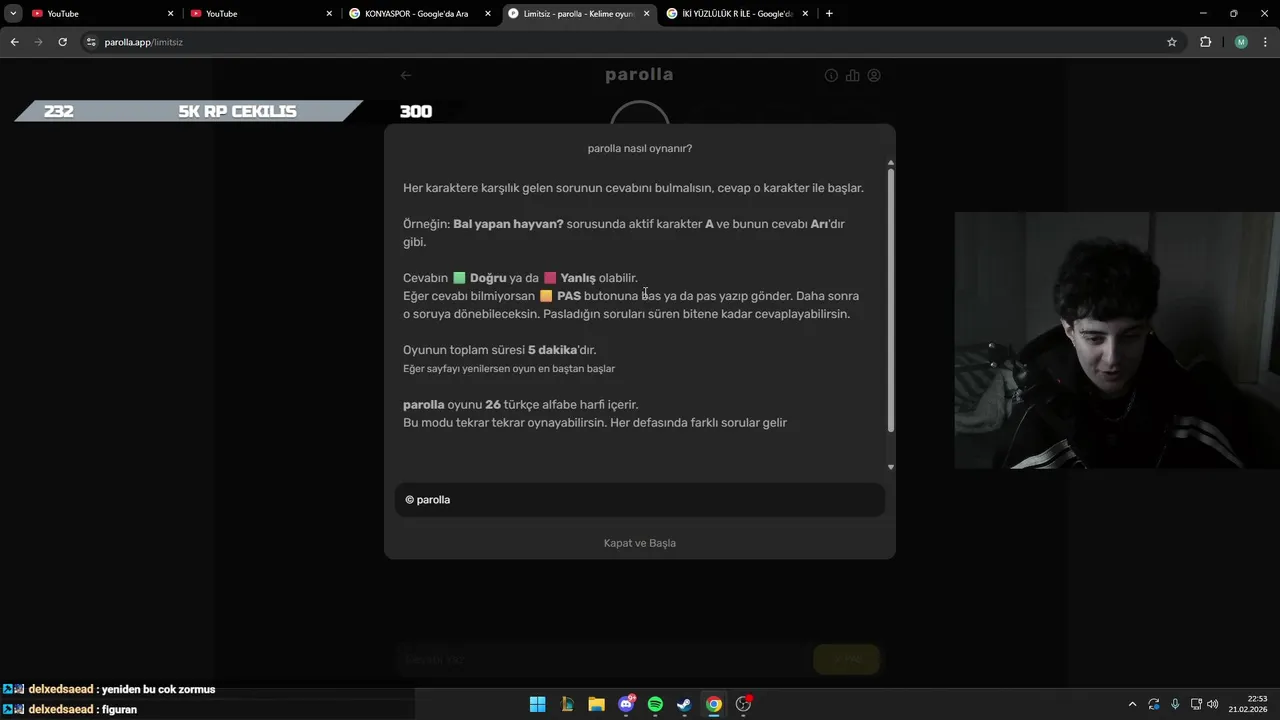
Task: Click the parolla.app/limitsiz address bar
Action: click(630, 42)
